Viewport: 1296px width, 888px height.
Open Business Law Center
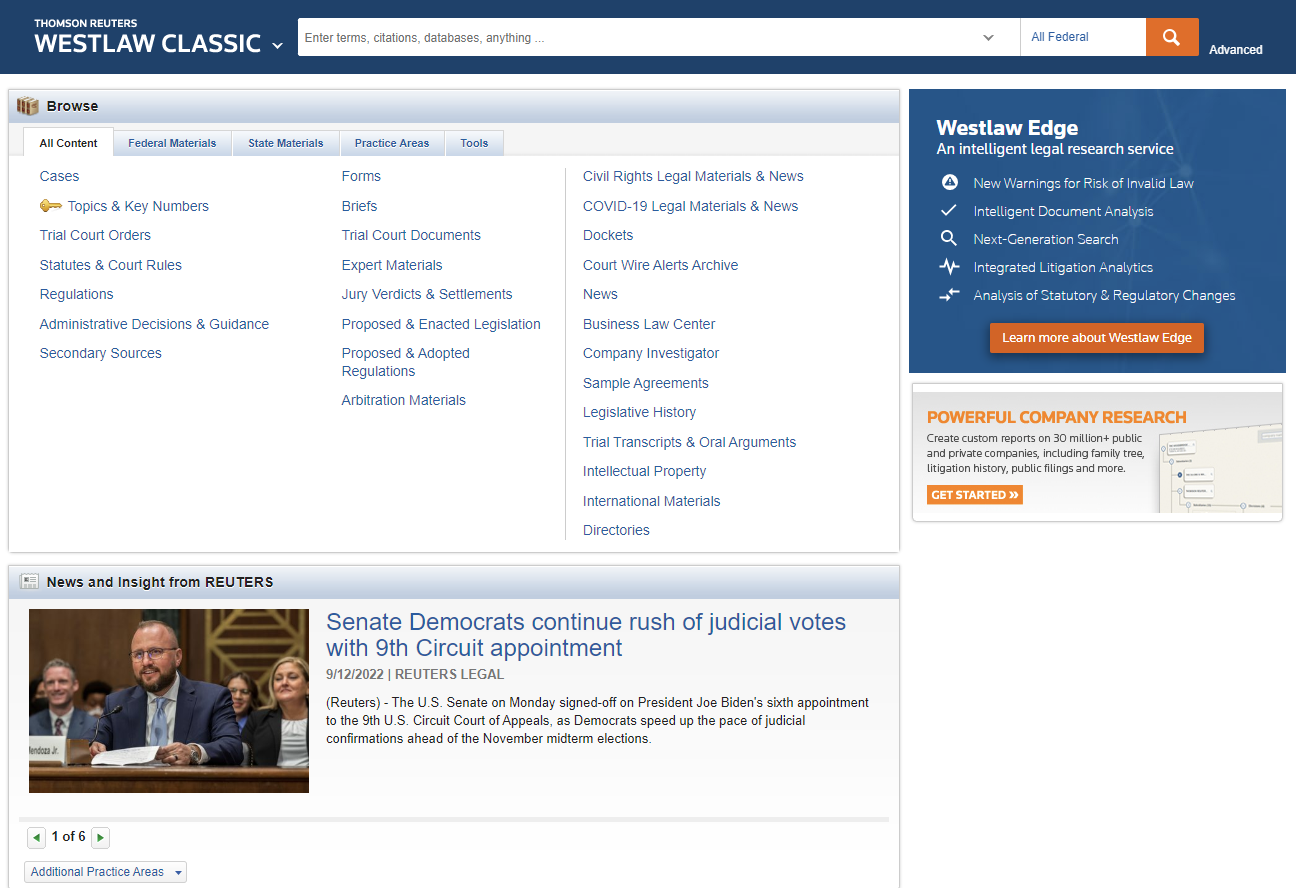pyautogui.click(x=649, y=324)
